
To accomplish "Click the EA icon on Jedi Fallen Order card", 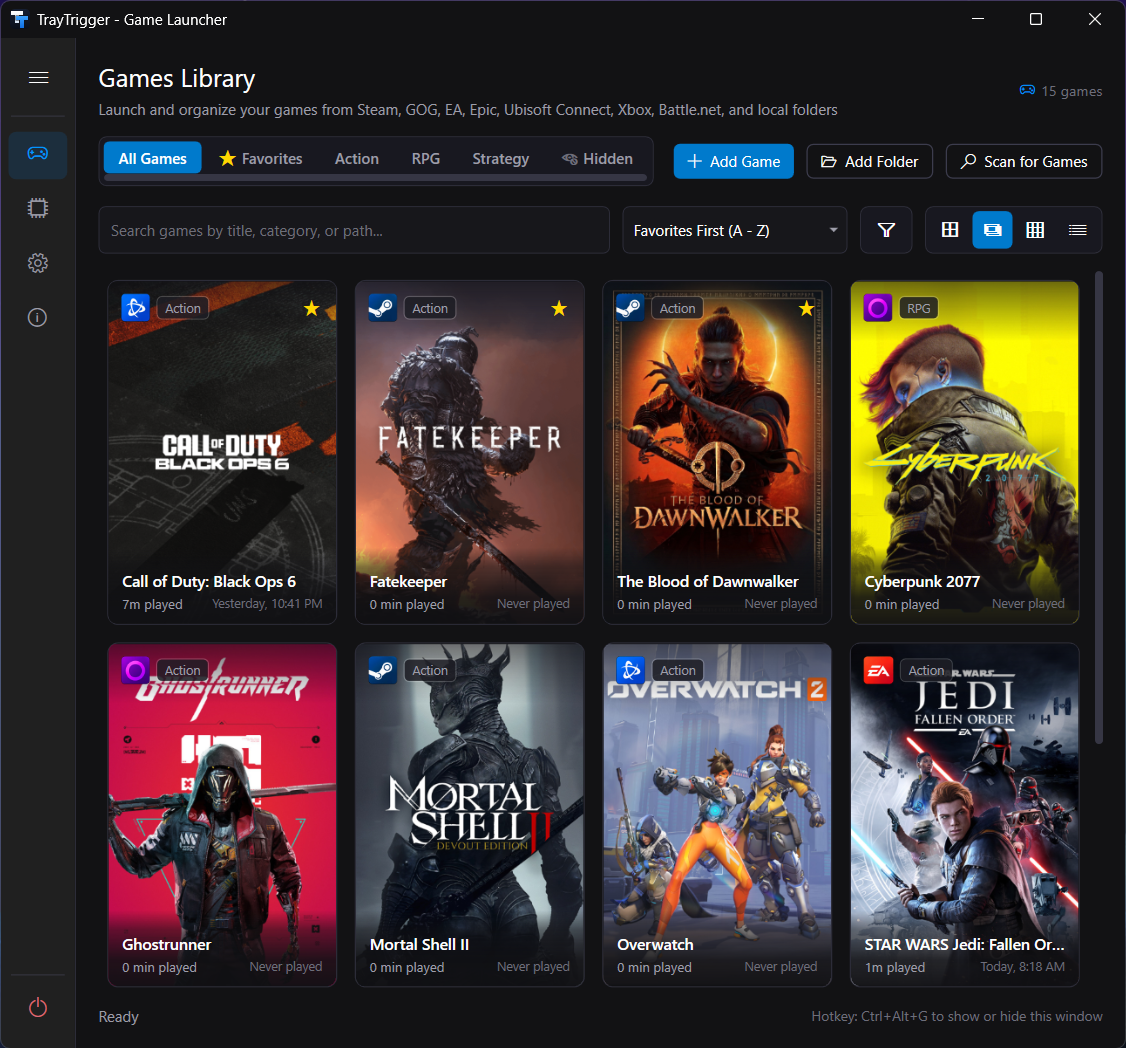I will (x=878, y=670).
